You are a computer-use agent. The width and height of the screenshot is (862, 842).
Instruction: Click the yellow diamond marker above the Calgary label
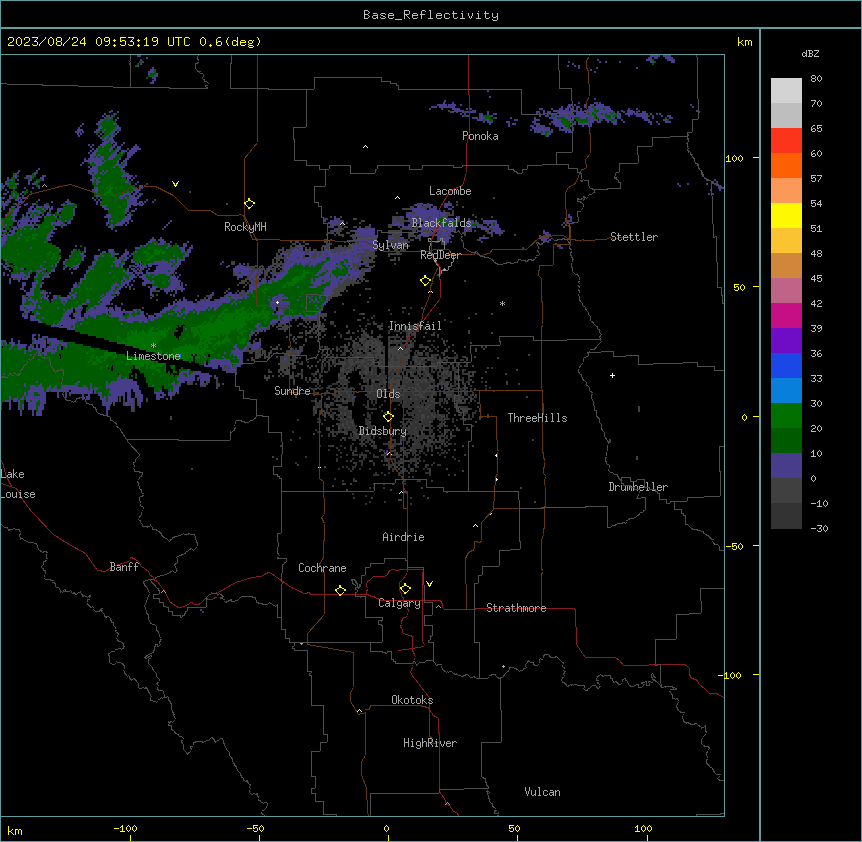[405, 589]
